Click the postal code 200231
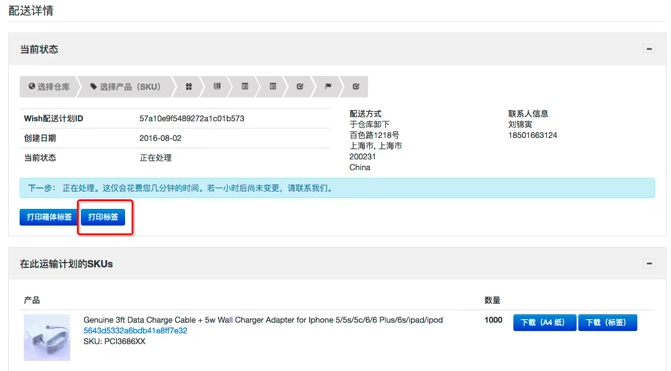Image resolution: width=671 pixels, height=371 pixels. click(x=362, y=157)
